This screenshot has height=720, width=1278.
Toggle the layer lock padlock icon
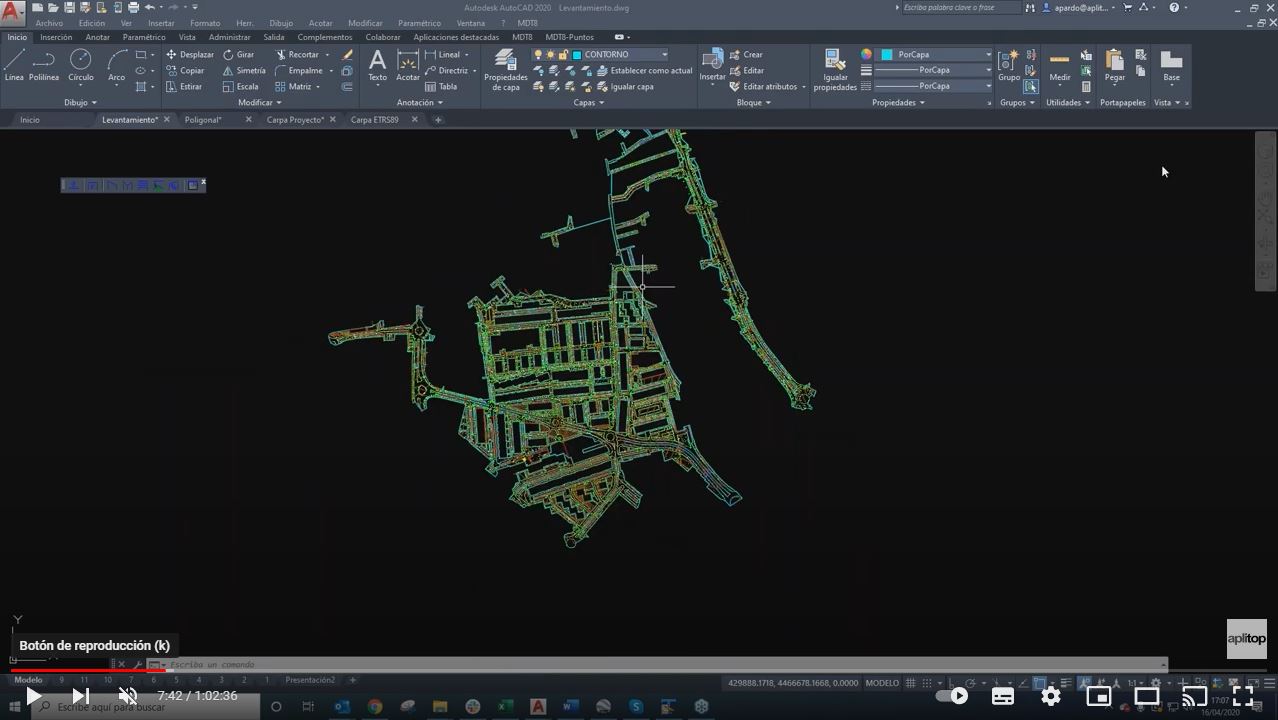coord(563,55)
